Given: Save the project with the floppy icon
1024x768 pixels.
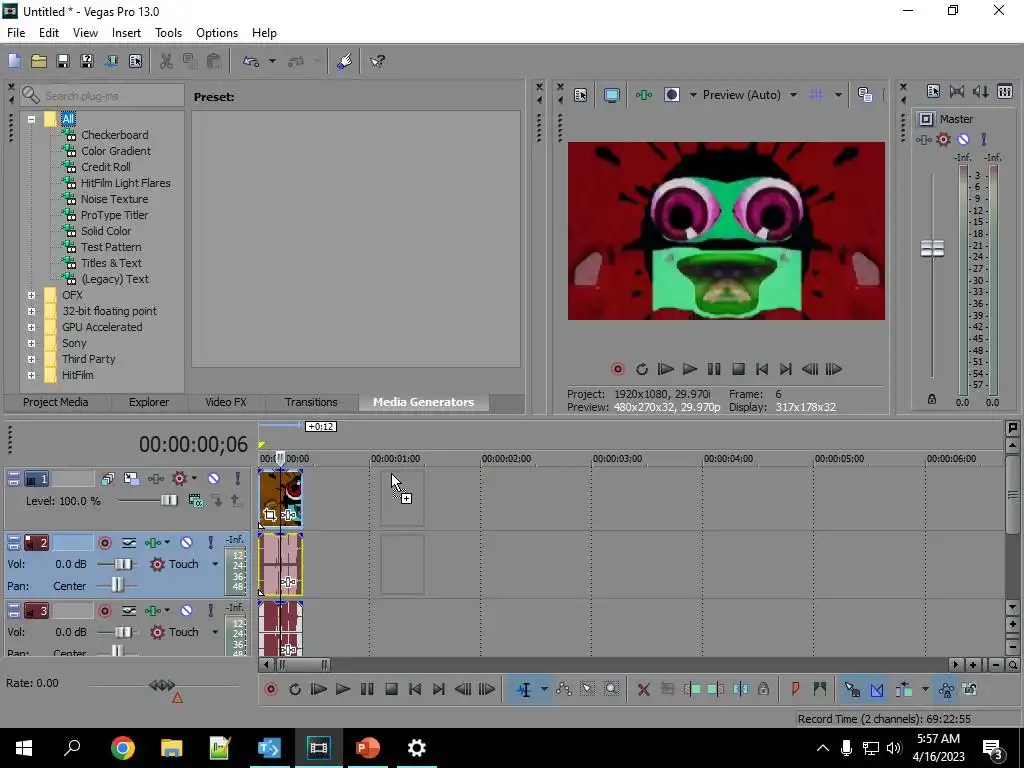Looking at the screenshot, I should (63, 61).
